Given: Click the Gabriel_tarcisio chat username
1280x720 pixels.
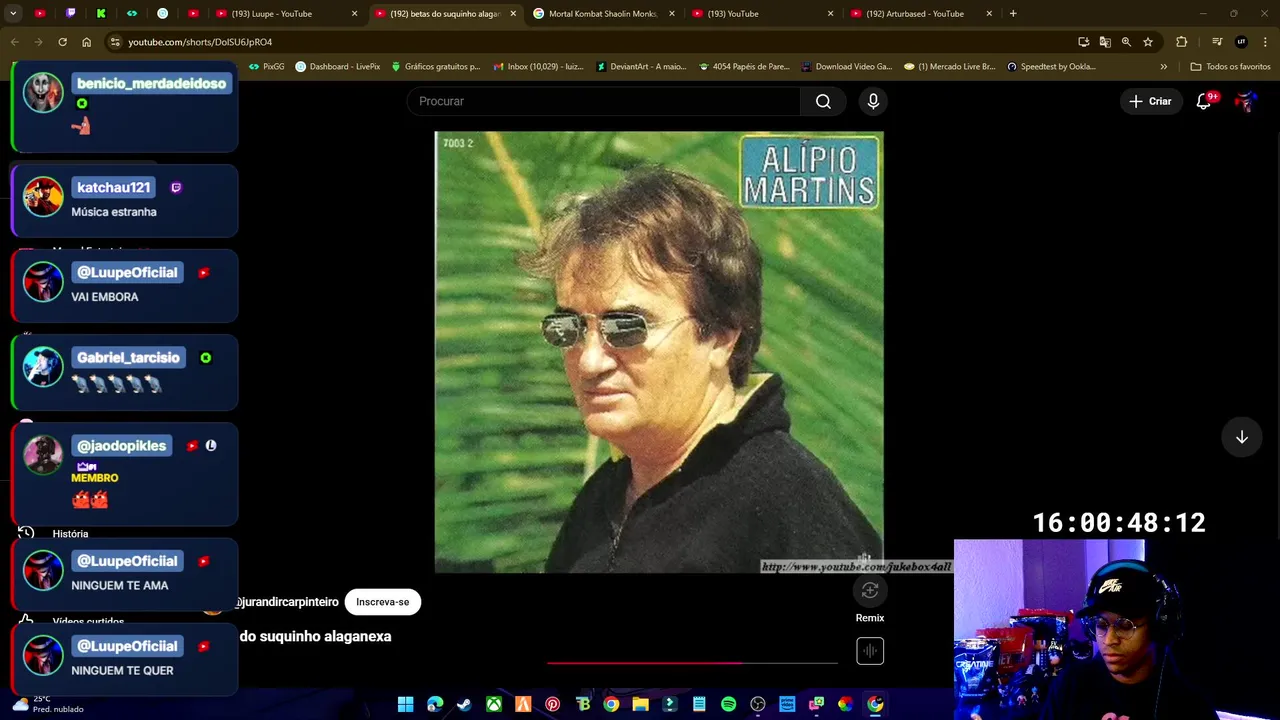Looking at the screenshot, I should tap(128, 358).
